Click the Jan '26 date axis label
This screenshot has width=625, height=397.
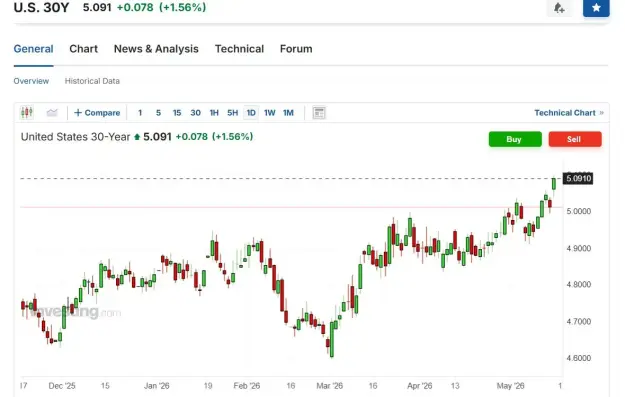(x=157, y=386)
